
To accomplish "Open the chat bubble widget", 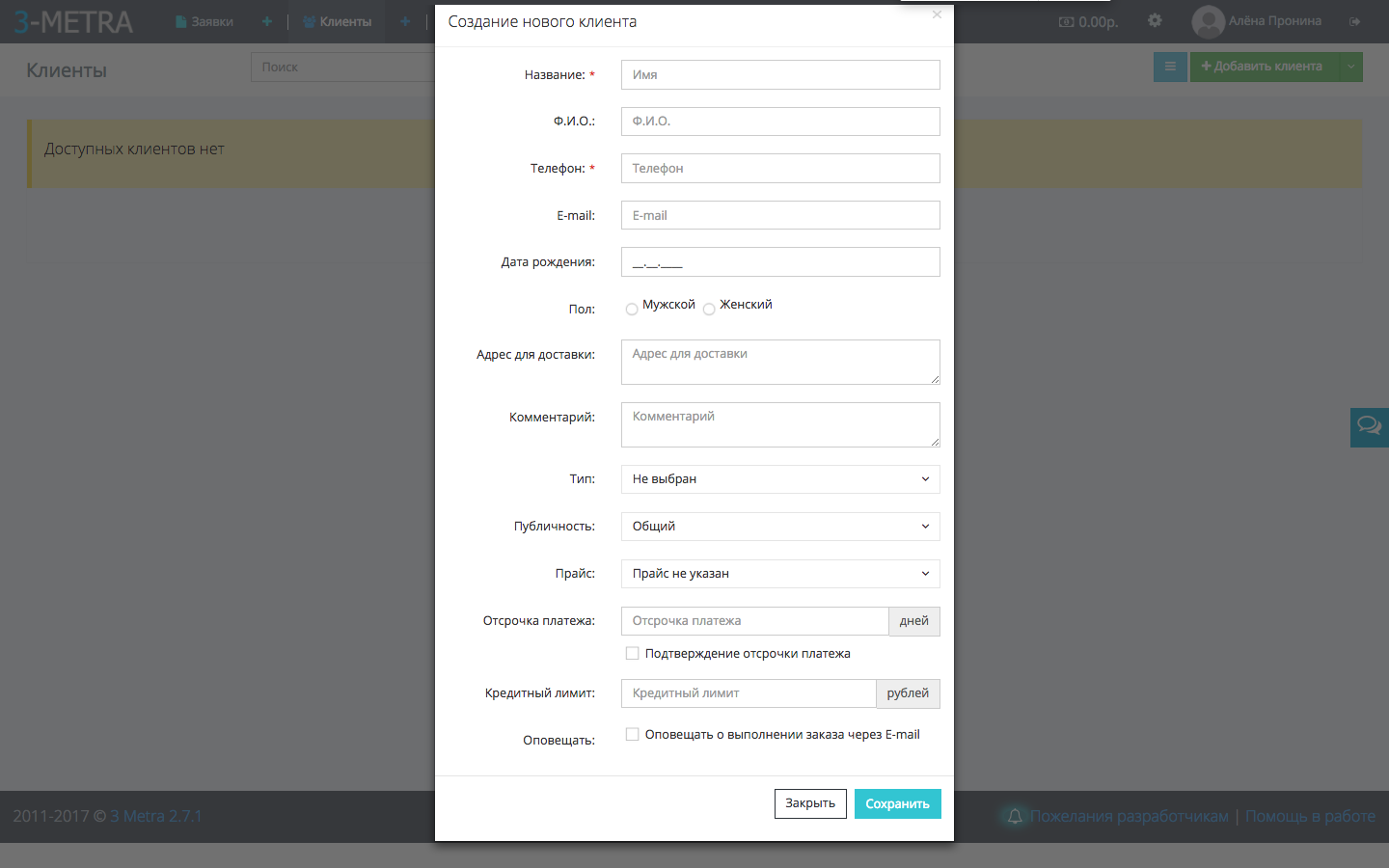I will 1369,426.
